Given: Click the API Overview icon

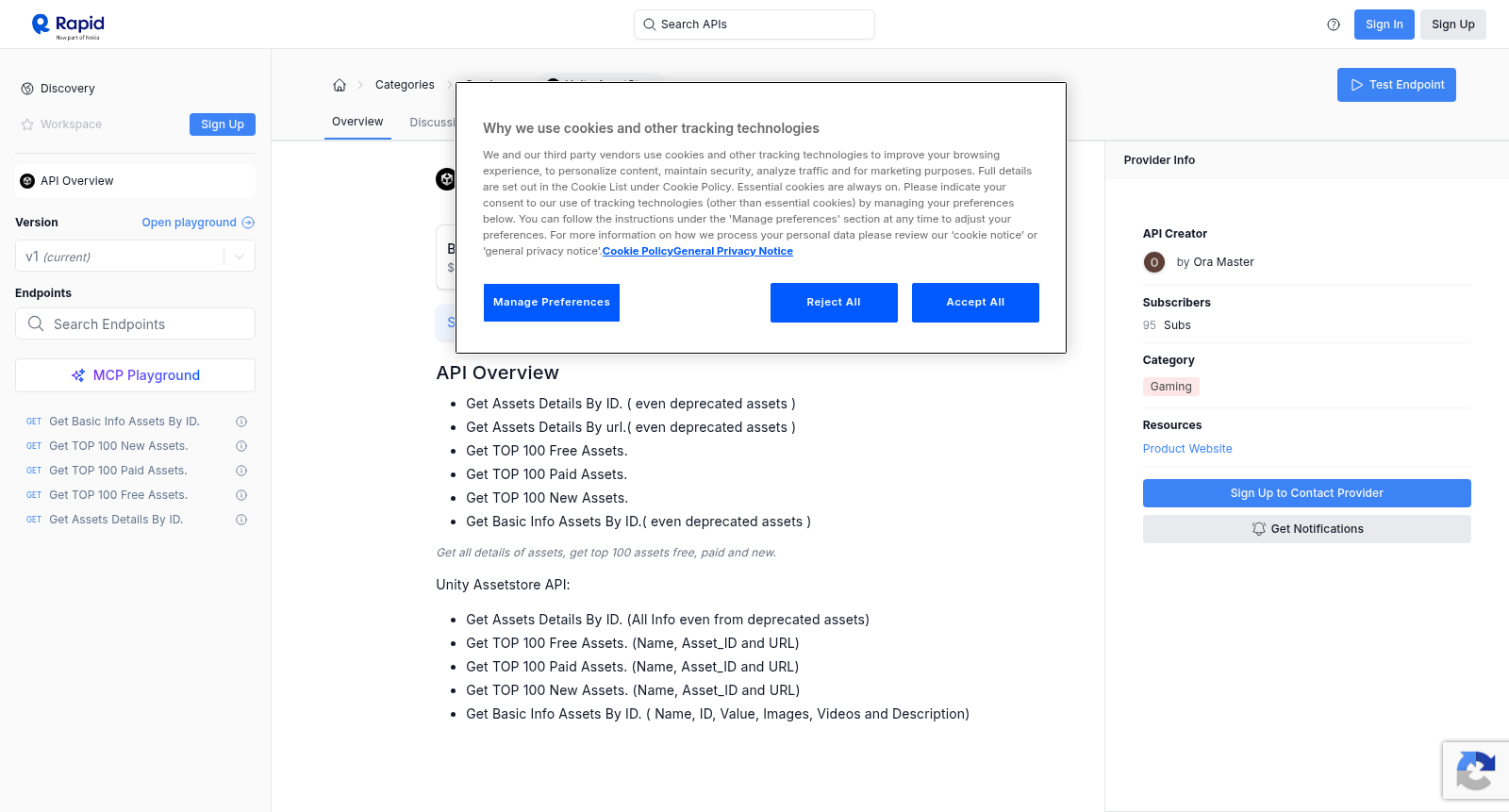Looking at the screenshot, I should (27, 181).
